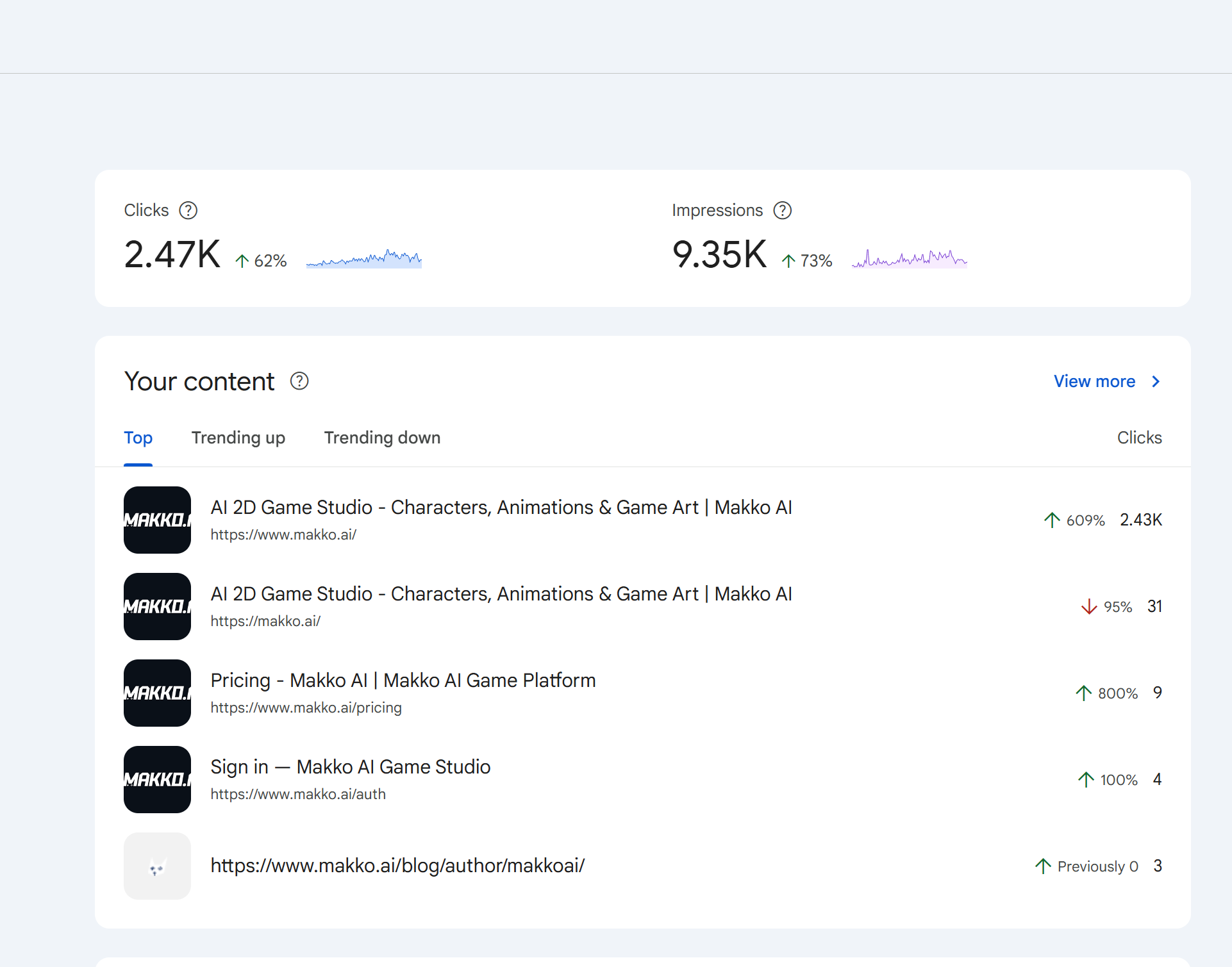Image resolution: width=1232 pixels, height=967 pixels.
Task: Click the https://makko.ai/ URL text
Action: [265, 621]
